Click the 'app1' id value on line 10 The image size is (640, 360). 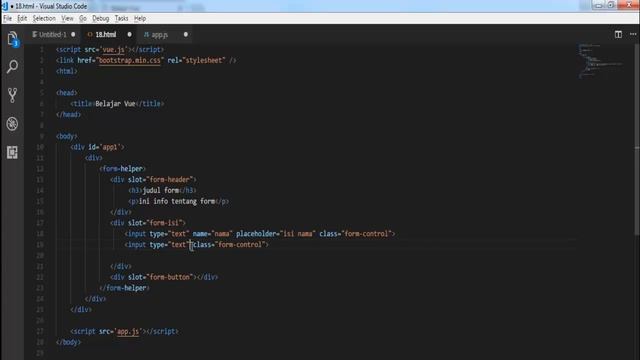110,147
